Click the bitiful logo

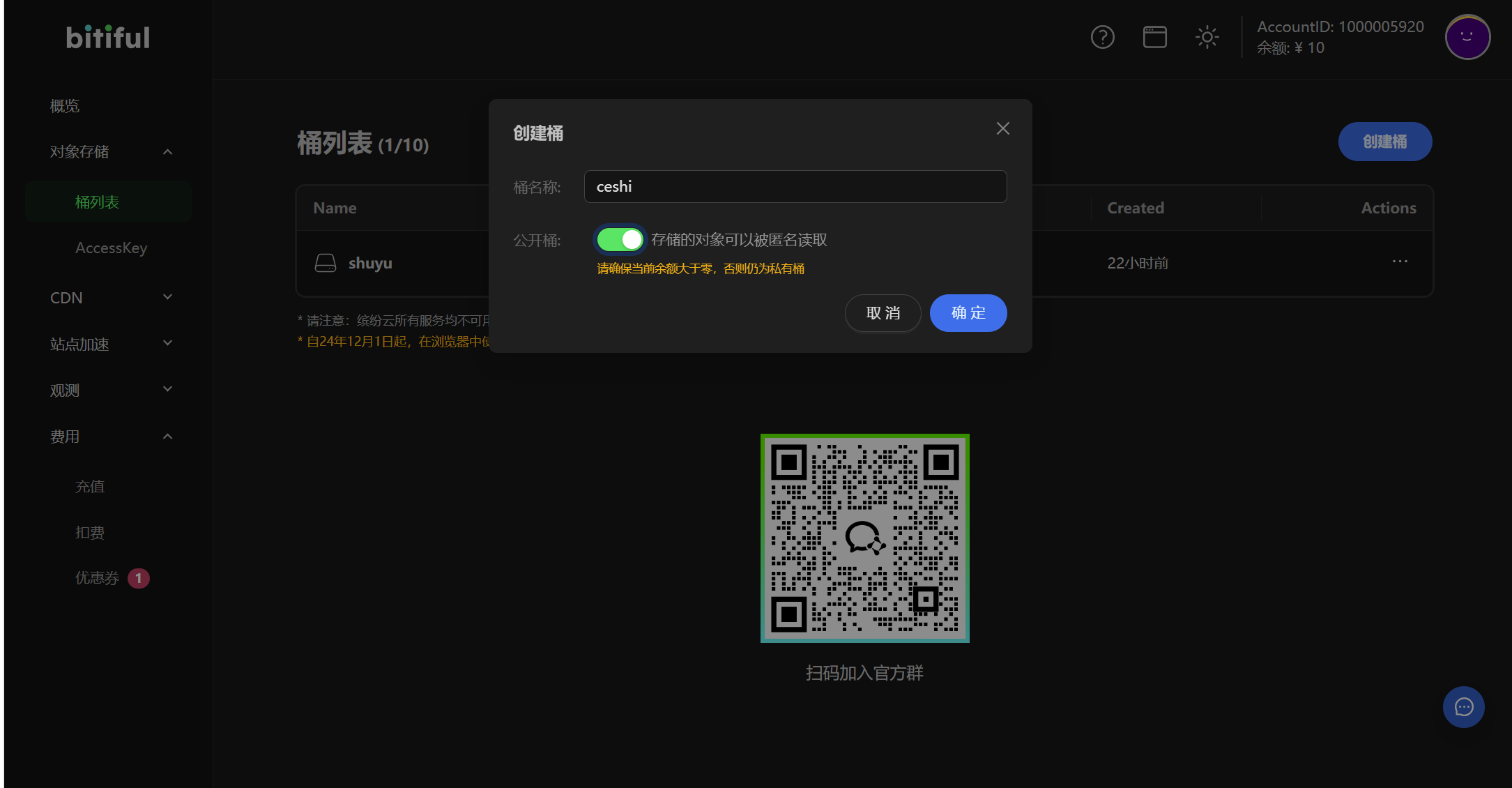[108, 38]
